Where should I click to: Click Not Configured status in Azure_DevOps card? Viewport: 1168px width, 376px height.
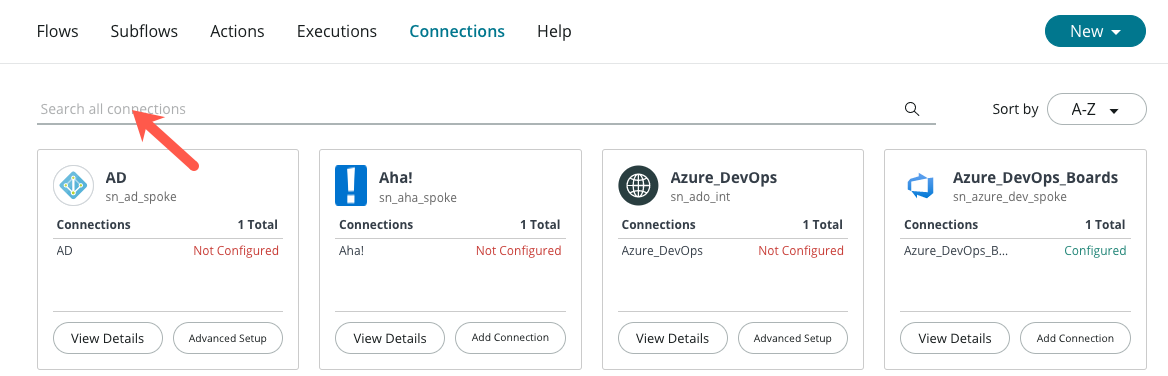[x=801, y=251]
